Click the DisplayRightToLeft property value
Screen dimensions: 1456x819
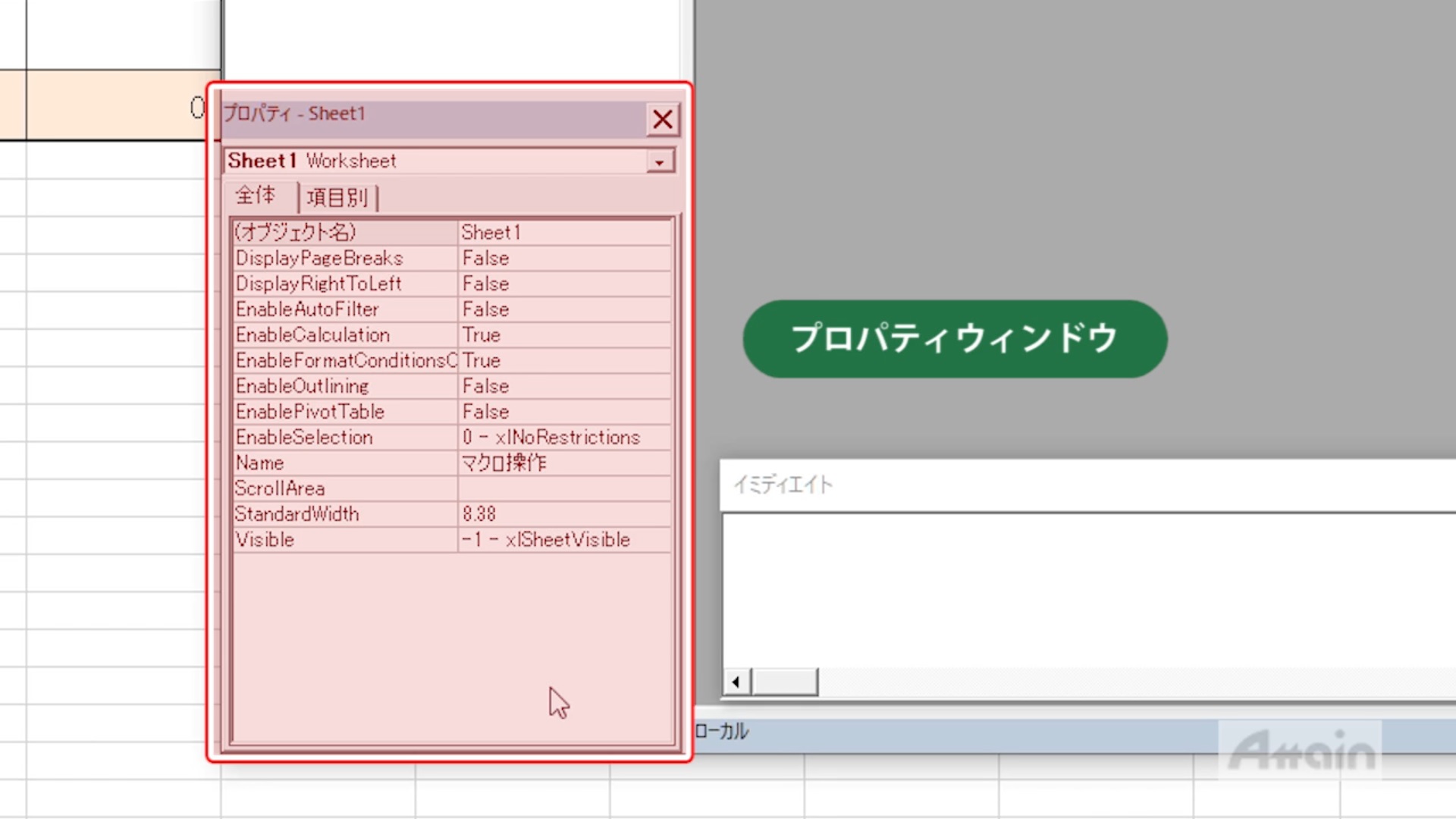pos(564,284)
